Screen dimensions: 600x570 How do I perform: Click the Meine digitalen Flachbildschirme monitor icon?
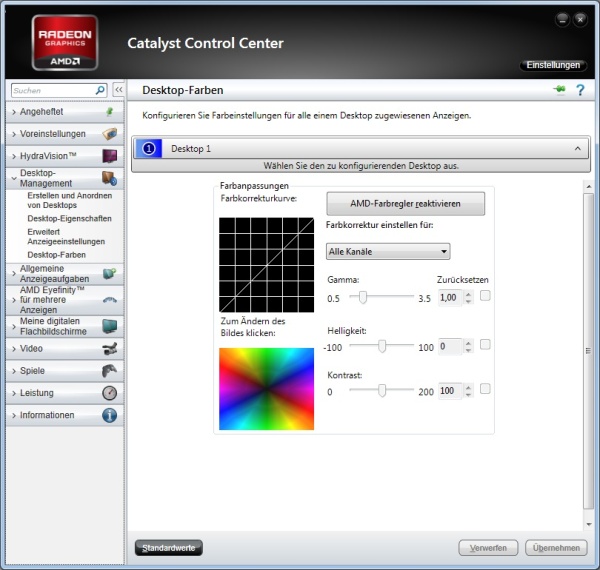click(x=110, y=326)
